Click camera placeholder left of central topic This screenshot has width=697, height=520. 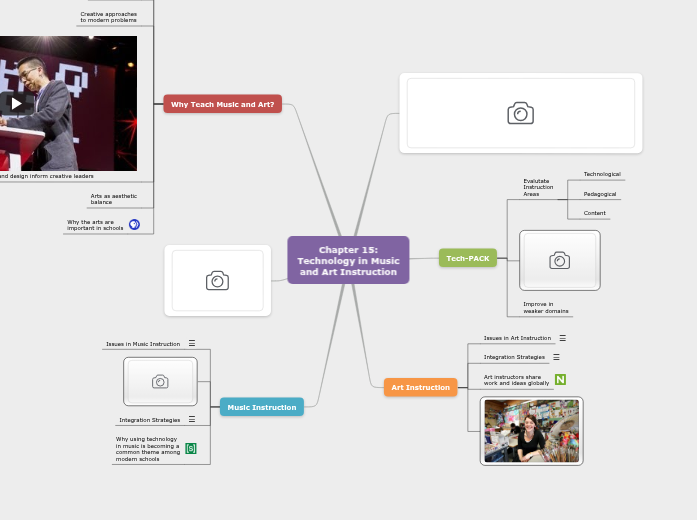pos(217,281)
